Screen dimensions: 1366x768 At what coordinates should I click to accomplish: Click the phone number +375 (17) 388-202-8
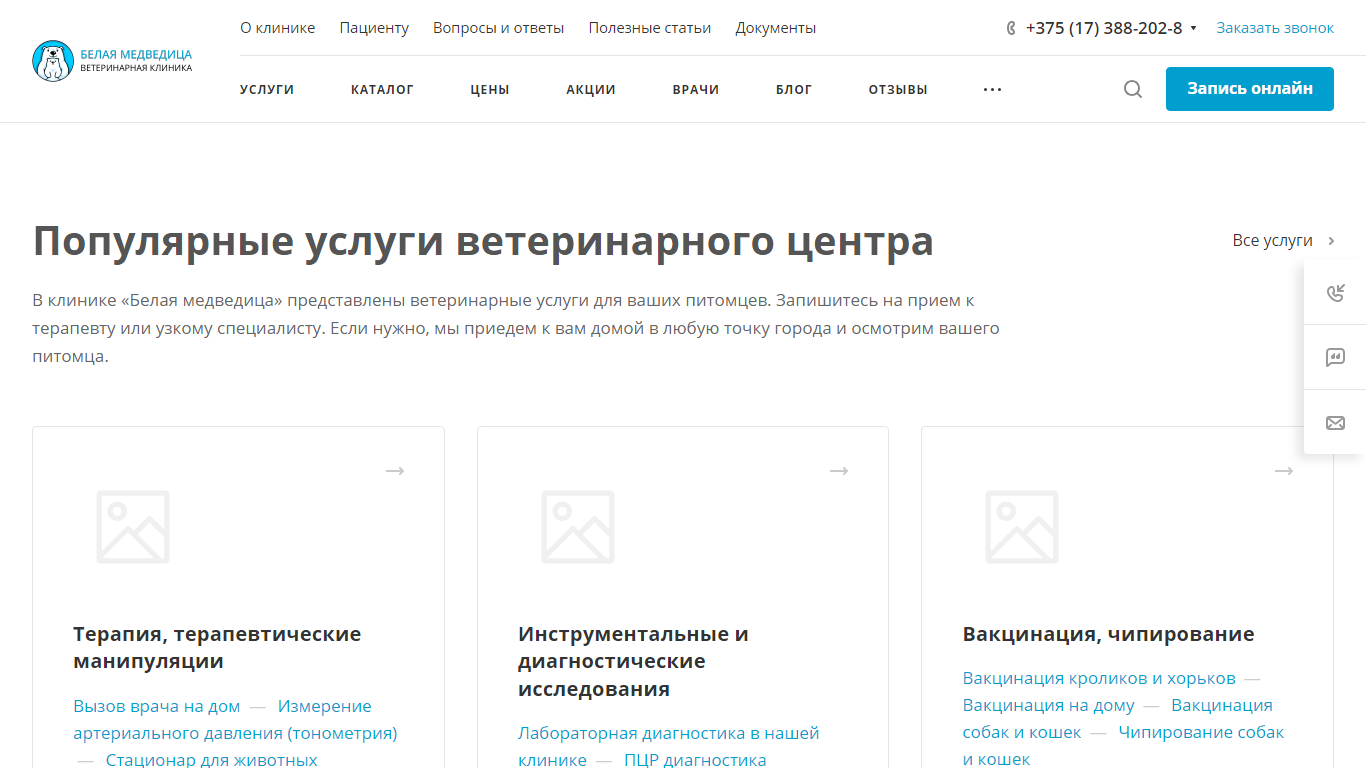(x=1104, y=28)
